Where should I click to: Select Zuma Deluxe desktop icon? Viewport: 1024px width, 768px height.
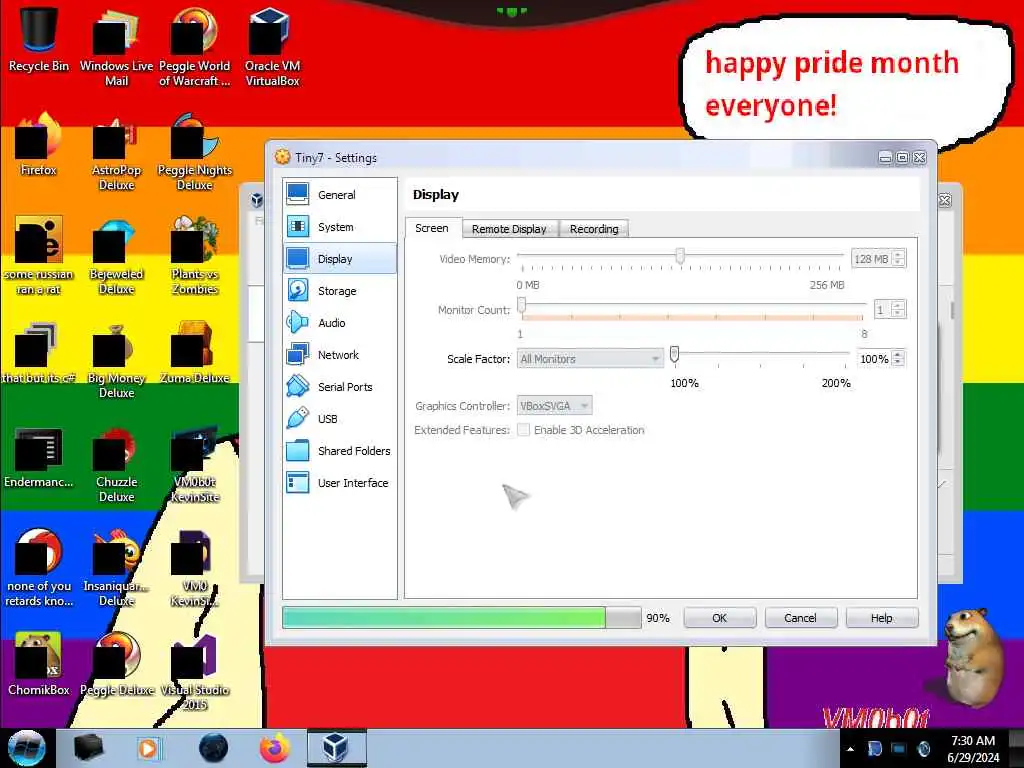195,353
